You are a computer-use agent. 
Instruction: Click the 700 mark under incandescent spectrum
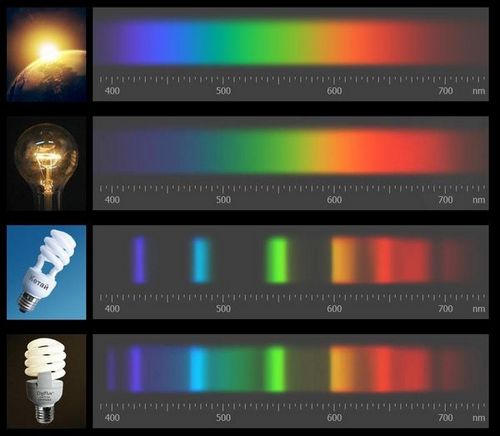click(x=445, y=200)
